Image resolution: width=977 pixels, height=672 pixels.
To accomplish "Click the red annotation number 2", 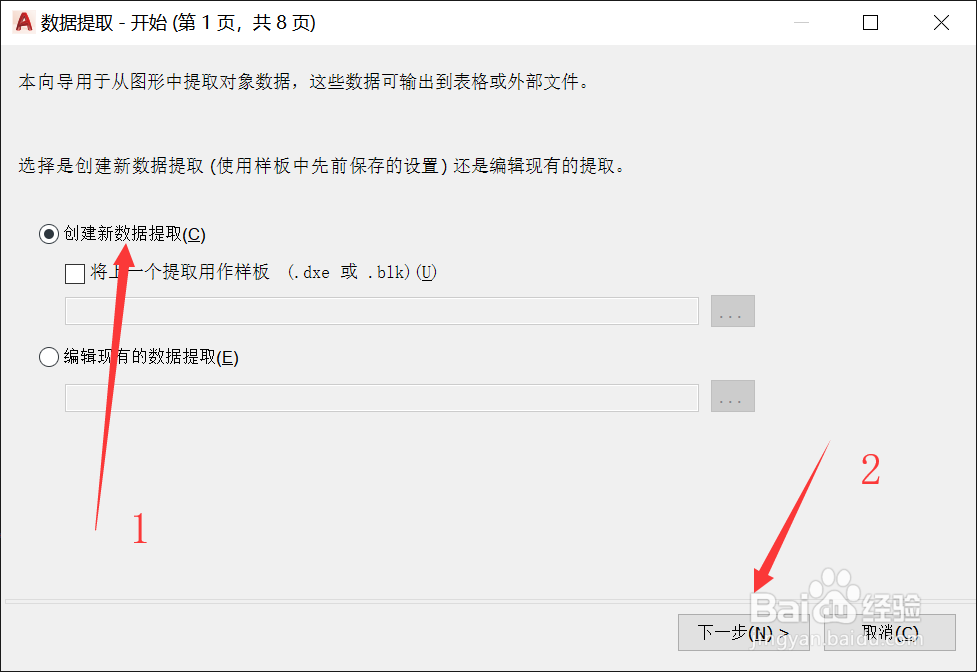I will click(x=870, y=470).
